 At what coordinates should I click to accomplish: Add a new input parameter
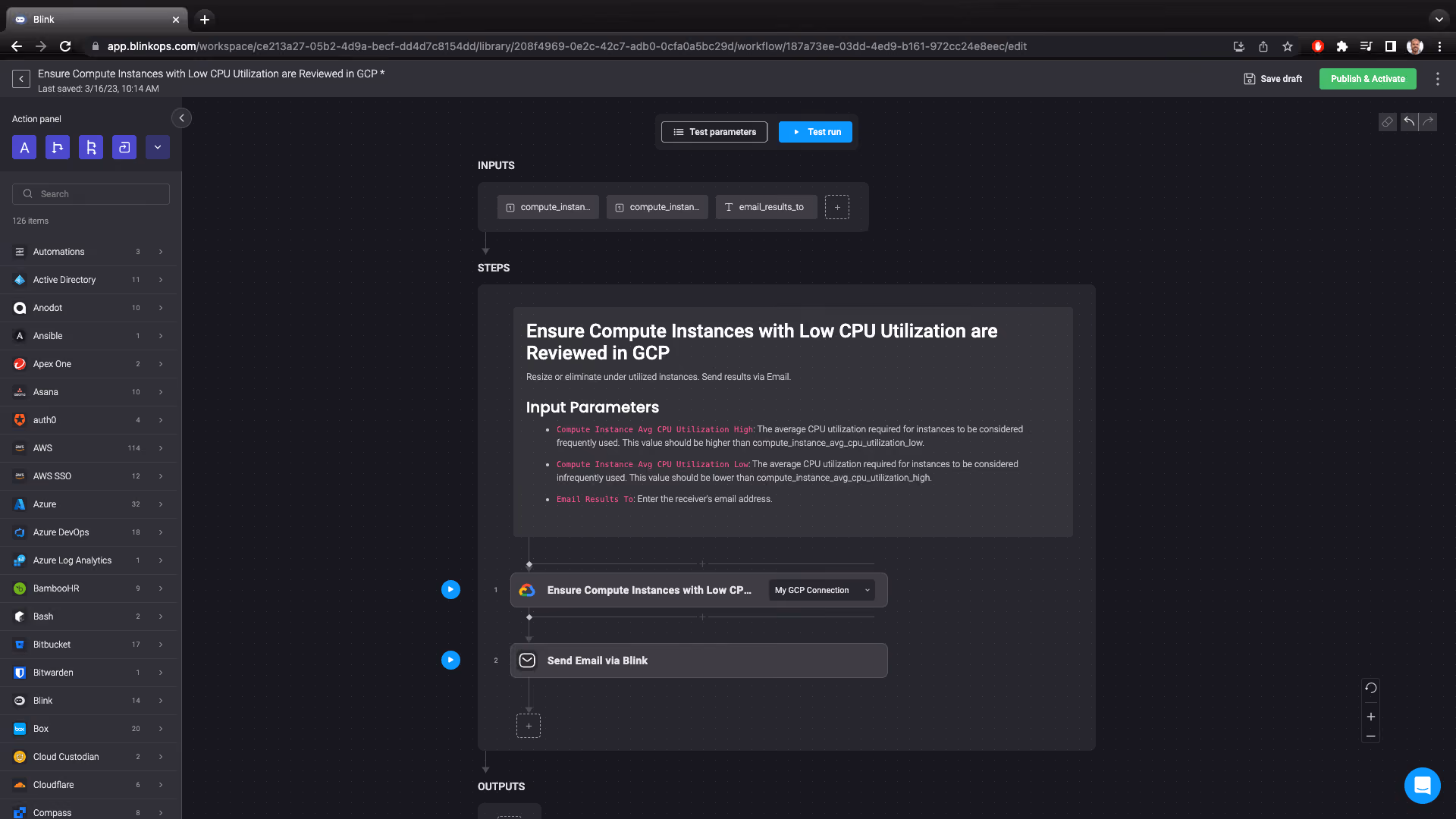tap(837, 207)
